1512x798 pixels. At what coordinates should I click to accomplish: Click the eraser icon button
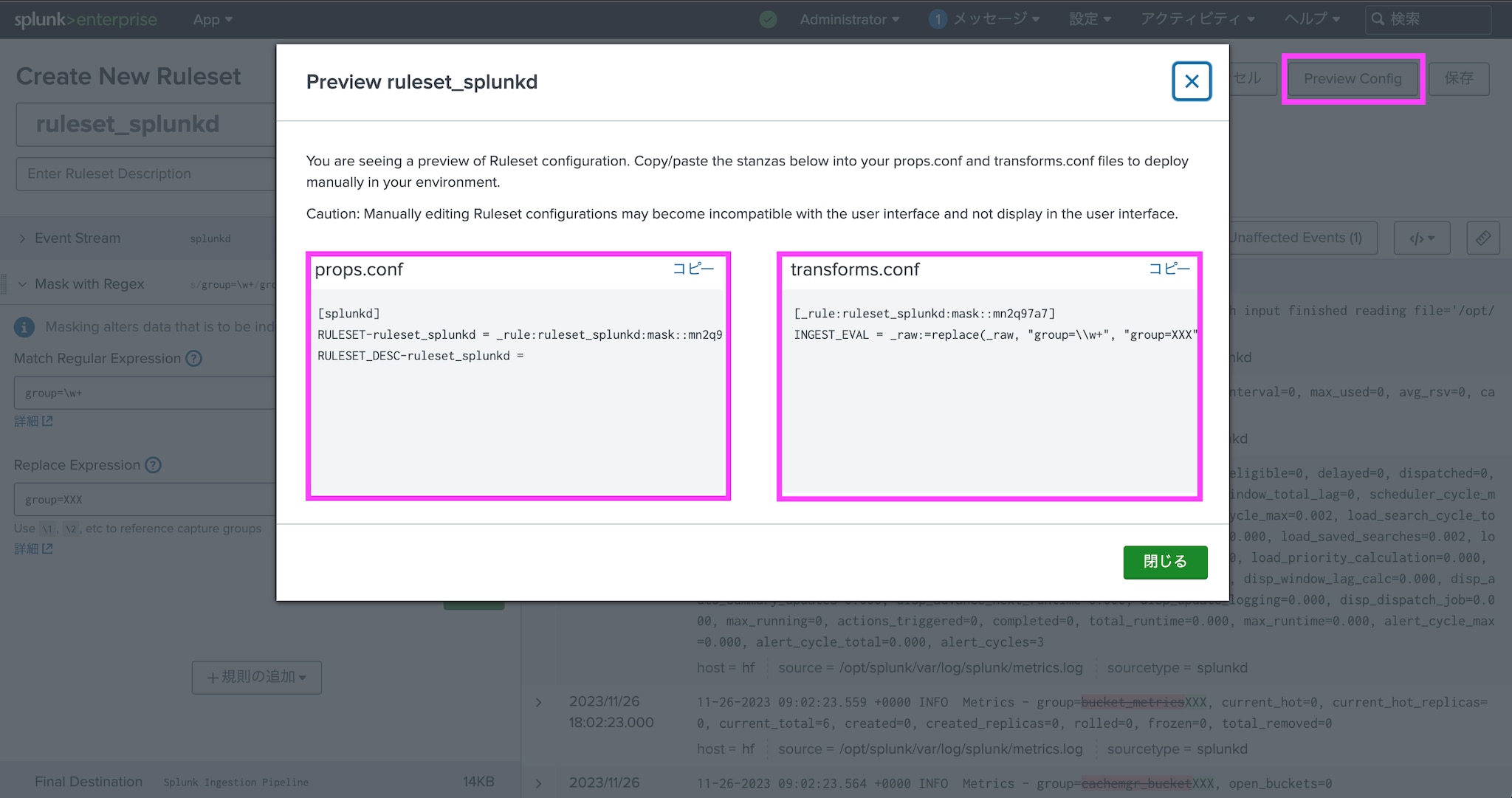[x=1483, y=238]
